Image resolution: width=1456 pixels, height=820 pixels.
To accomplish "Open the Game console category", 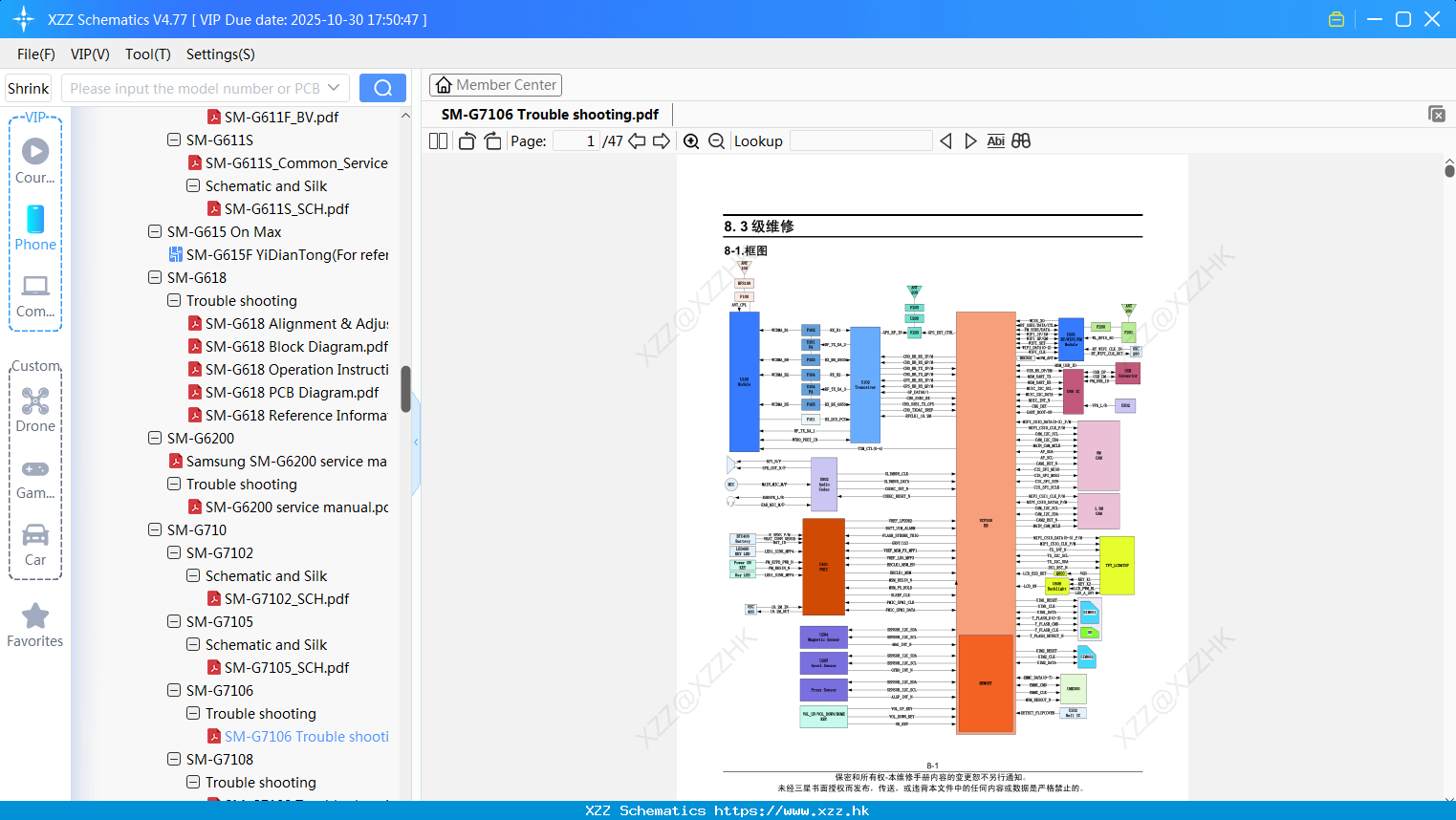I will click(x=35, y=478).
